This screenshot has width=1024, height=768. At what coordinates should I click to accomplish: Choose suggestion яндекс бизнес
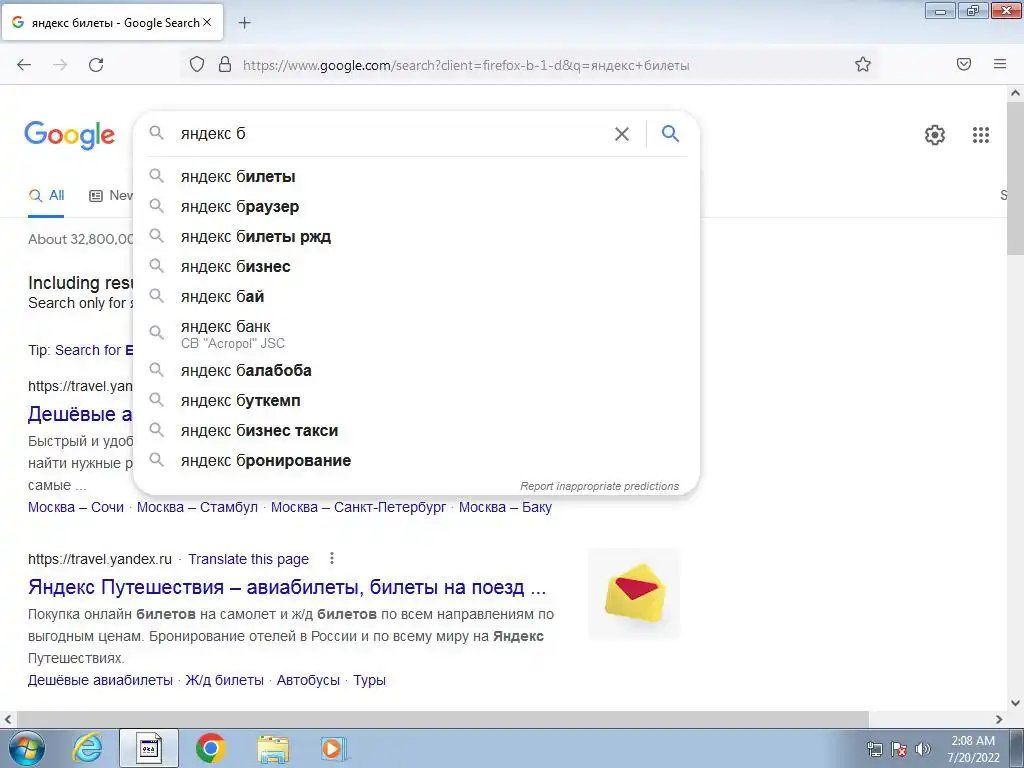click(417, 266)
